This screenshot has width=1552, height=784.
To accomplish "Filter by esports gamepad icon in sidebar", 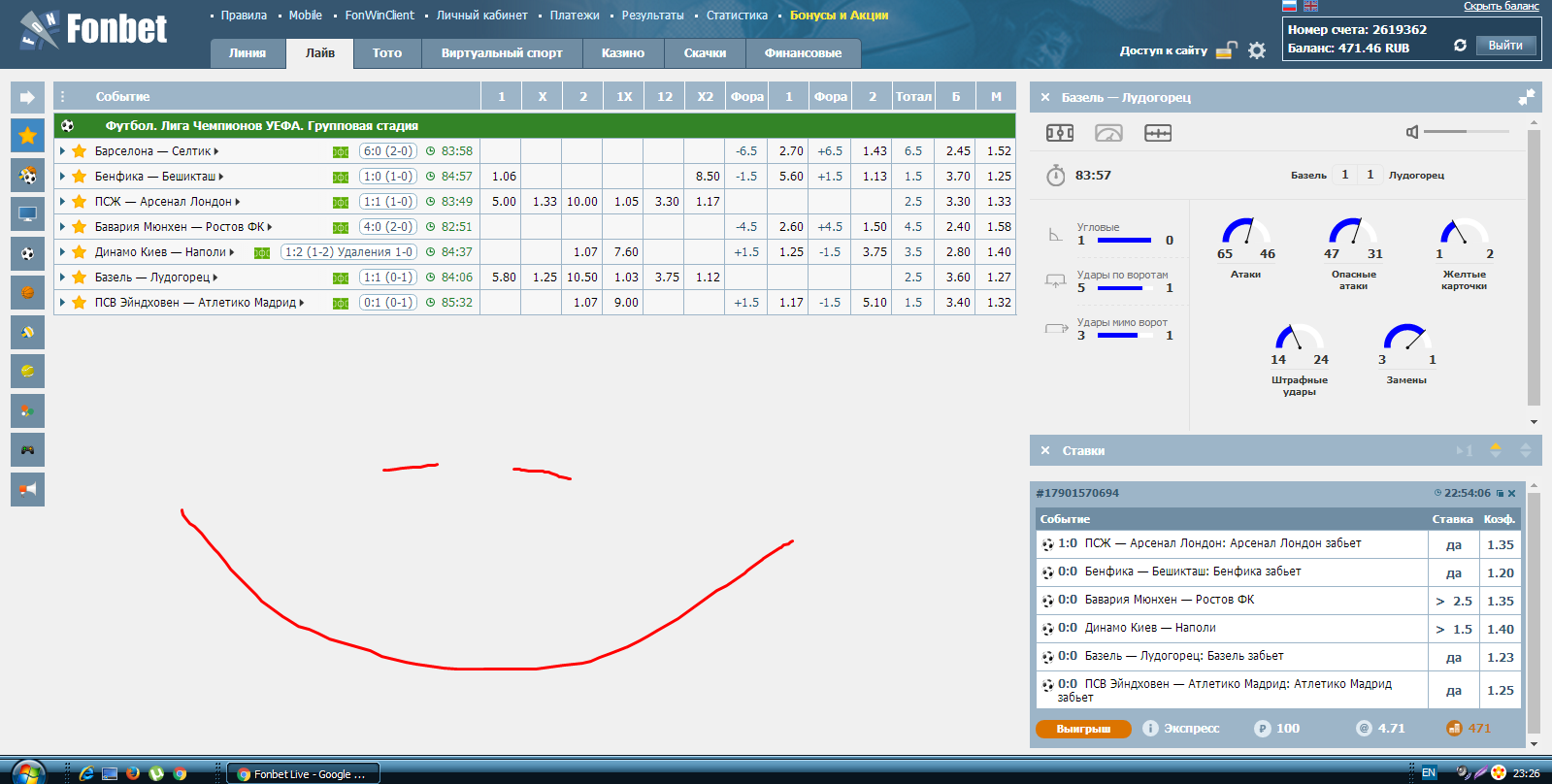I will (27, 450).
